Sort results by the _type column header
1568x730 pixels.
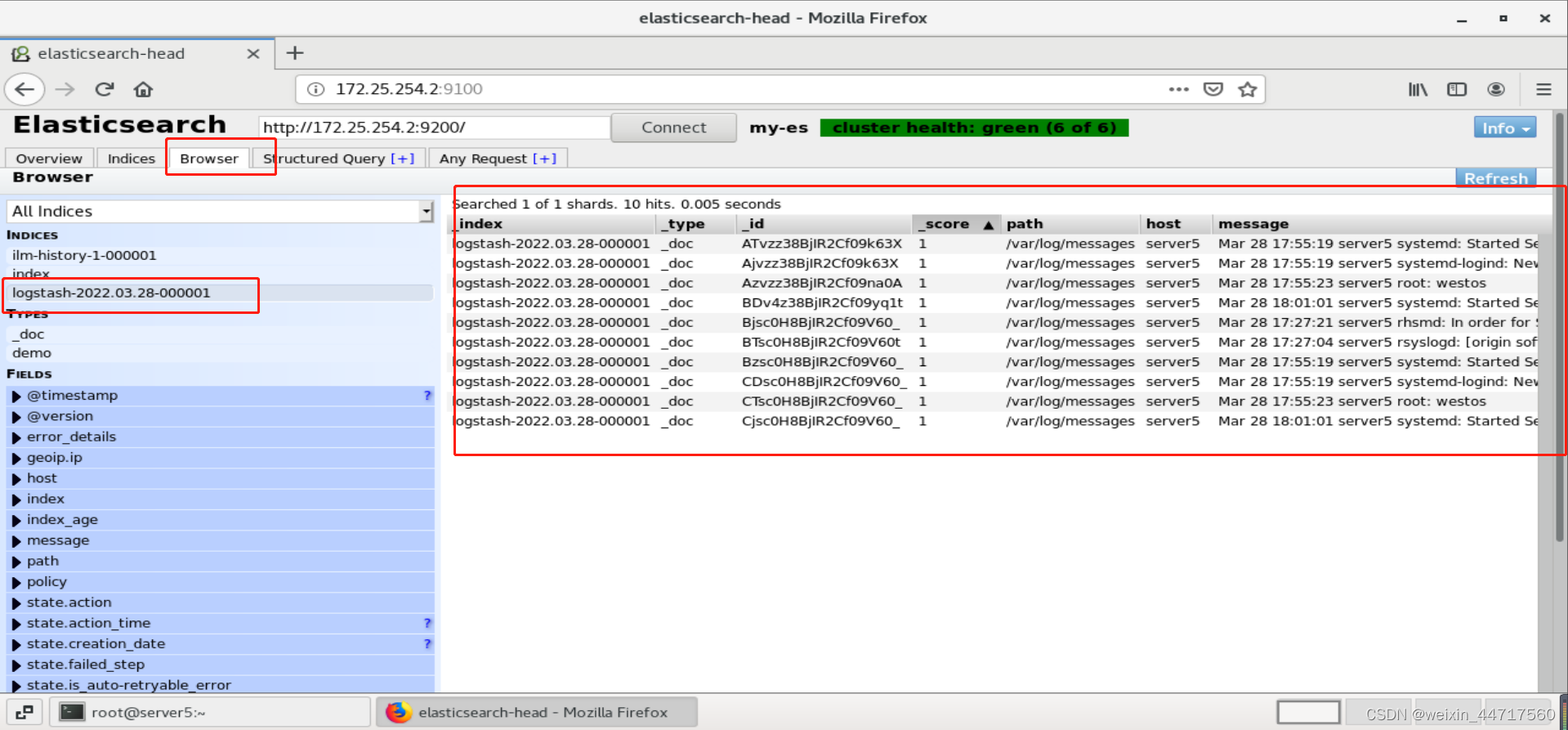click(695, 224)
